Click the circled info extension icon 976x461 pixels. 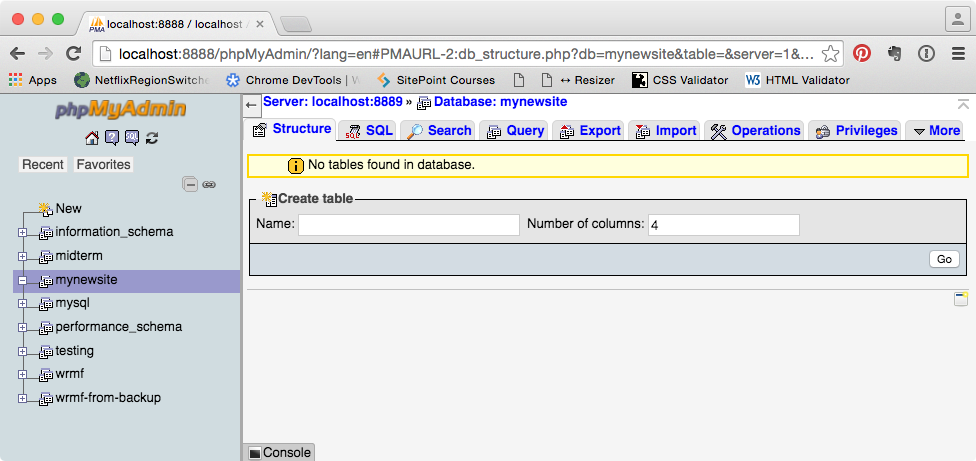pos(926,54)
